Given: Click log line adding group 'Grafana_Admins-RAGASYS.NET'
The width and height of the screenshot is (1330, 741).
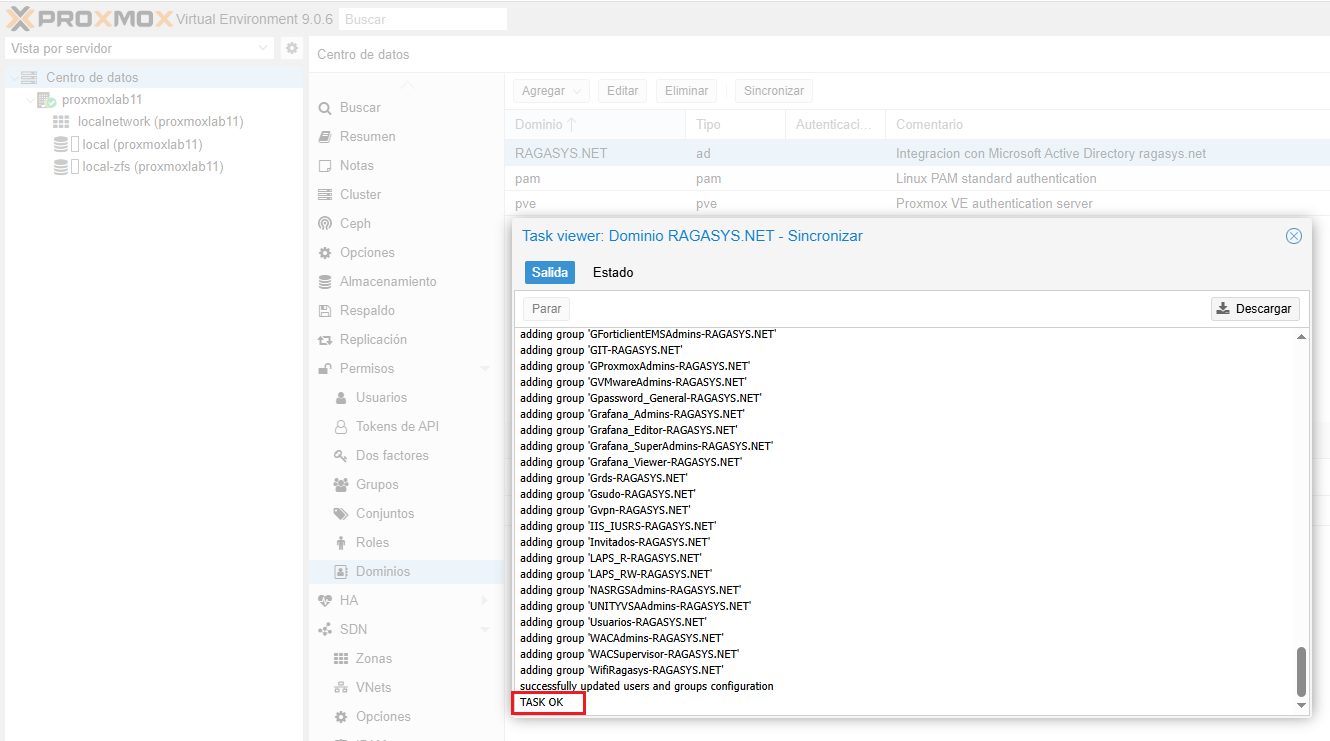Looking at the screenshot, I should pos(632,414).
